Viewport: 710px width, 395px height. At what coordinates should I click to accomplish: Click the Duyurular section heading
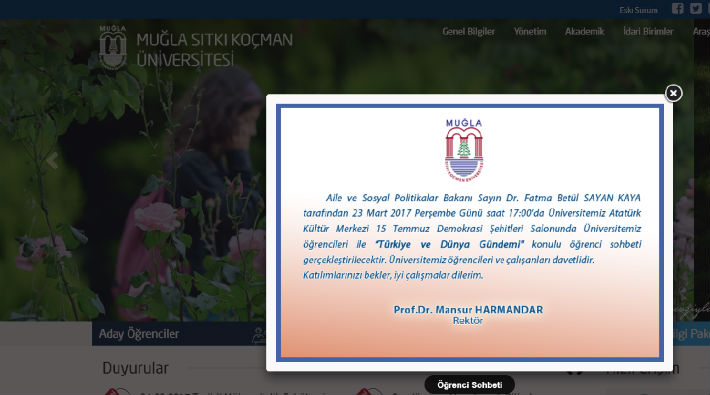[x=135, y=368]
